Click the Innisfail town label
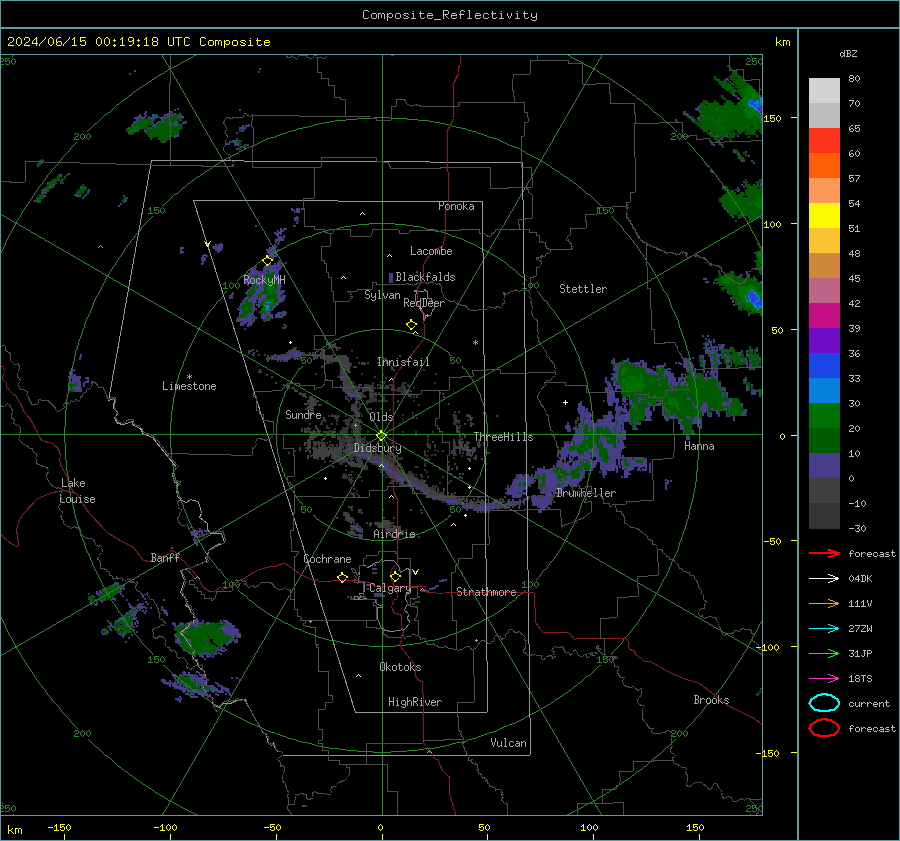Screen dimensions: 900x841 coord(403,362)
